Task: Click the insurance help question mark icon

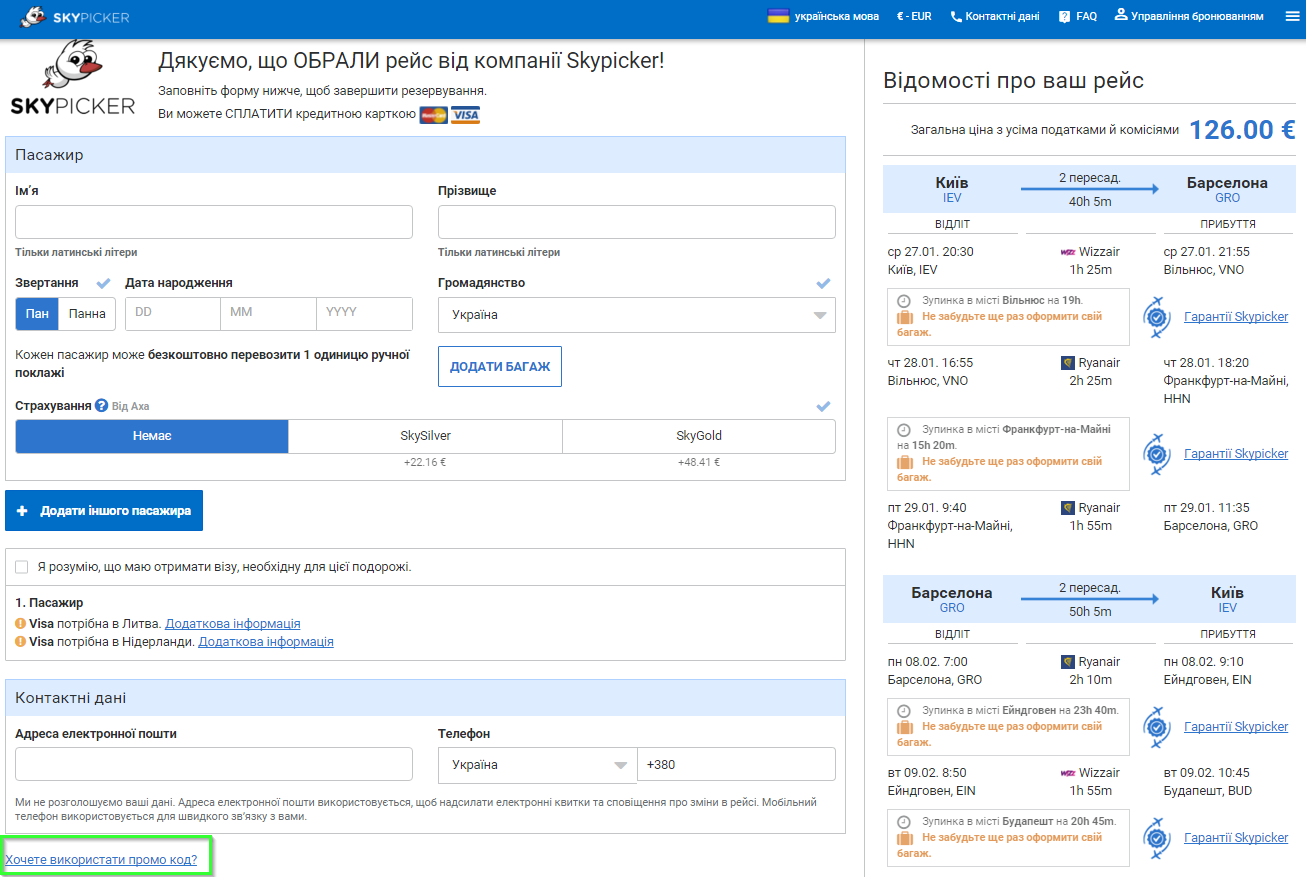Action: point(101,406)
